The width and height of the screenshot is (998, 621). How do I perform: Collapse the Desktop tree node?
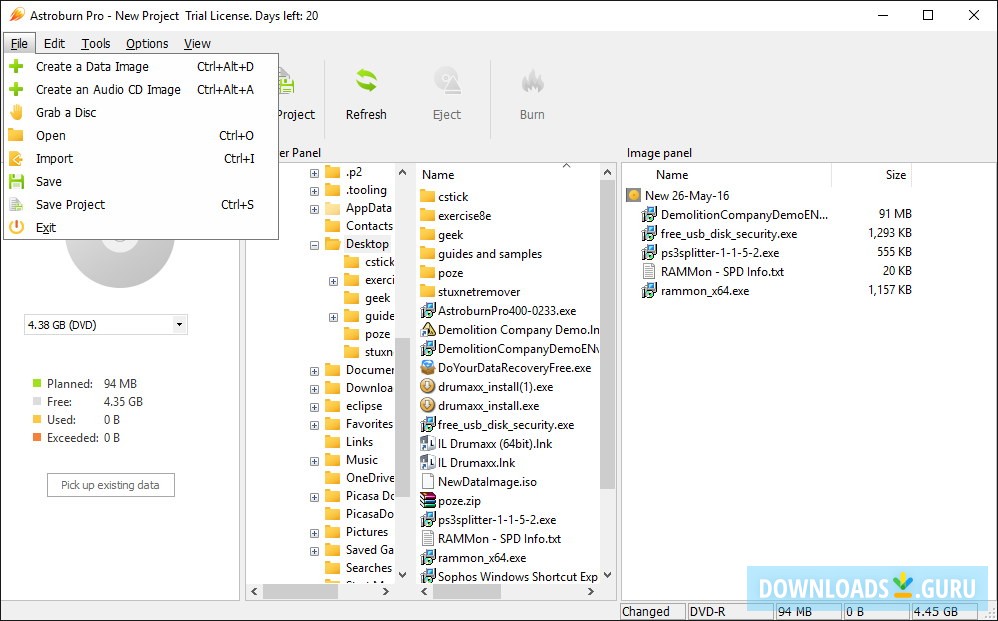pyautogui.click(x=314, y=243)
